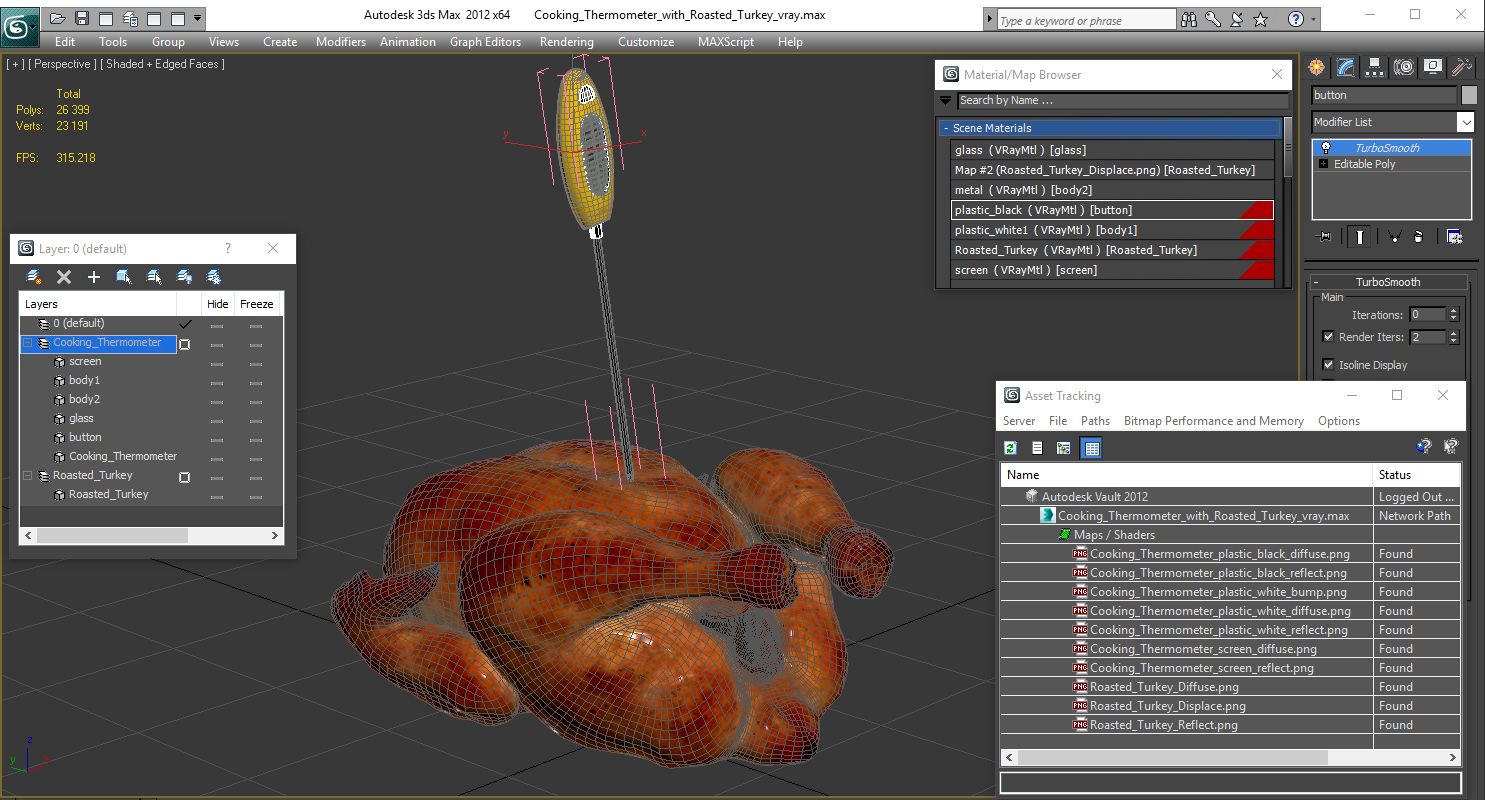
Task: Collapse Cooking_Thermometer layer tree
Action: pyautogui.click(x=28, y=343)
